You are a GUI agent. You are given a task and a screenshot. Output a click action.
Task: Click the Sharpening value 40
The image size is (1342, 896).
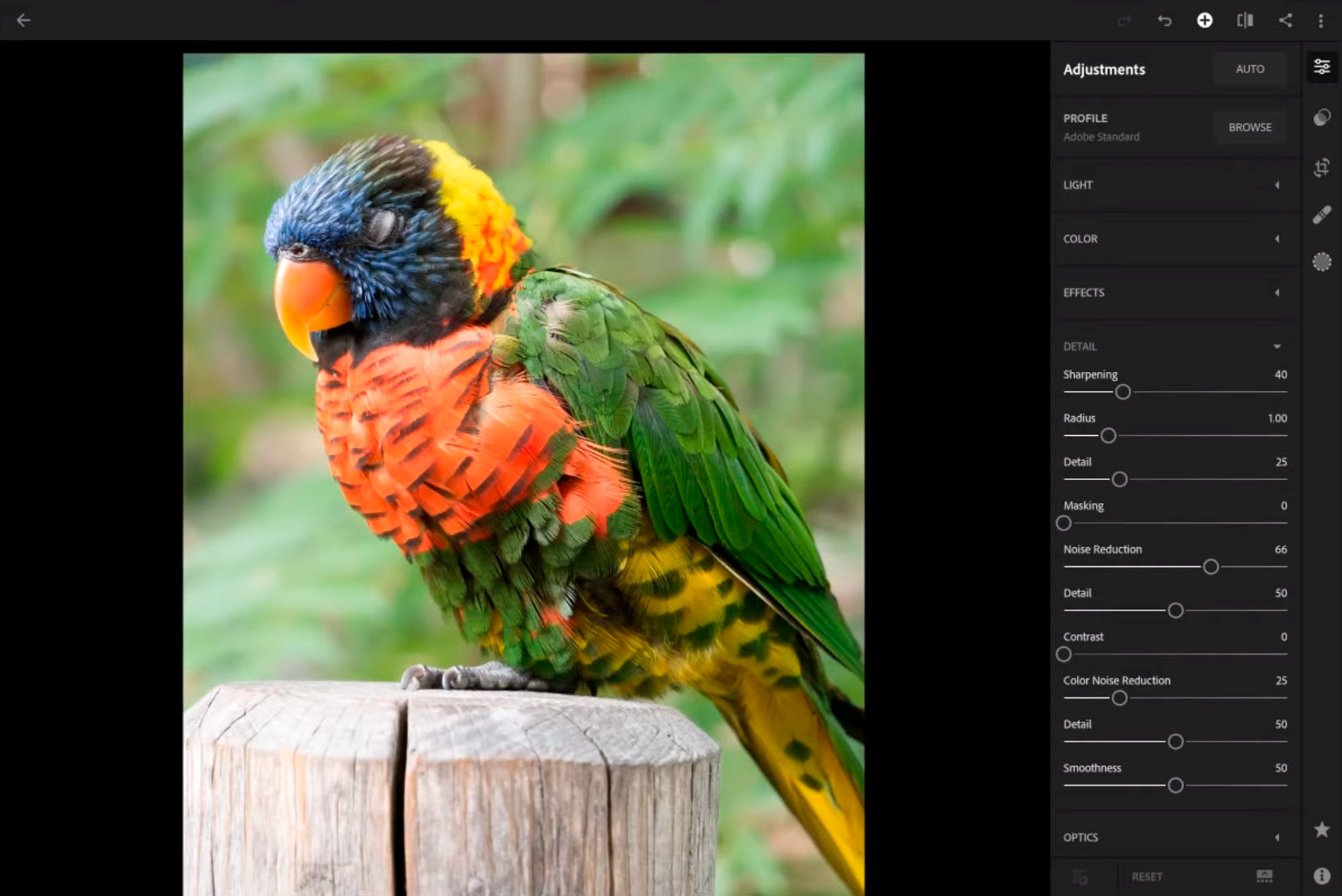pos(1281,375)
